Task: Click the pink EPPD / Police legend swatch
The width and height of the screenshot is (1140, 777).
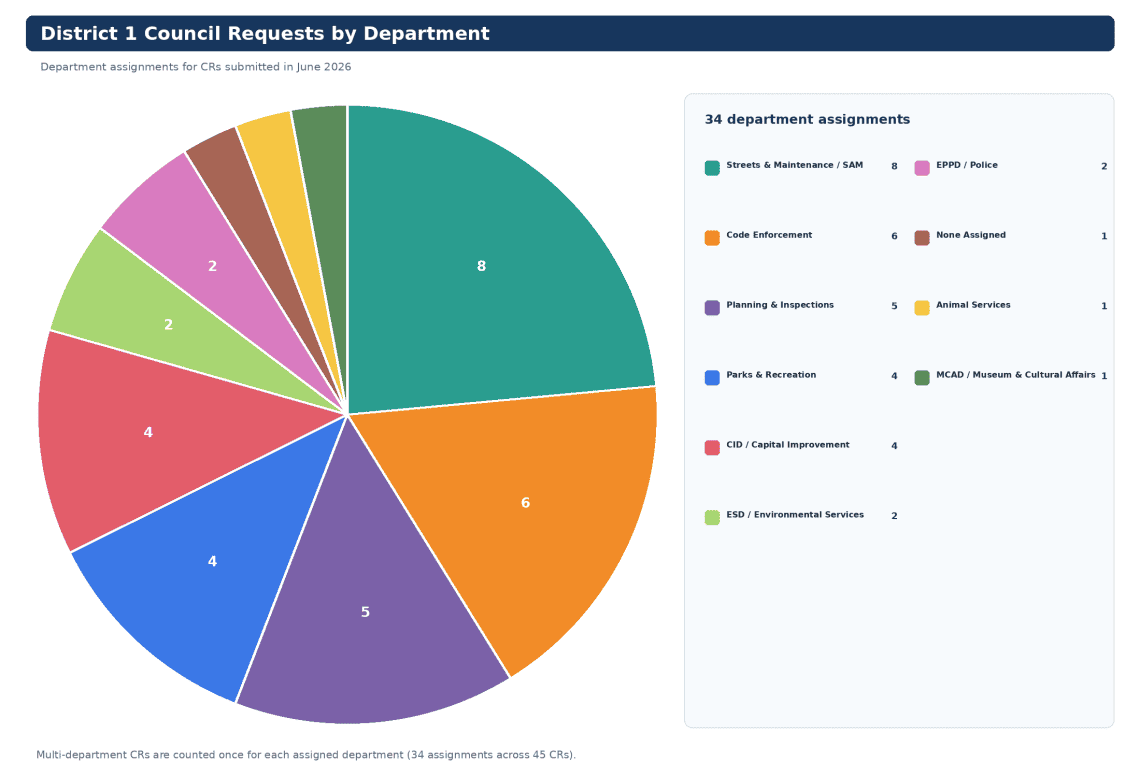Action: pos(922,168)
